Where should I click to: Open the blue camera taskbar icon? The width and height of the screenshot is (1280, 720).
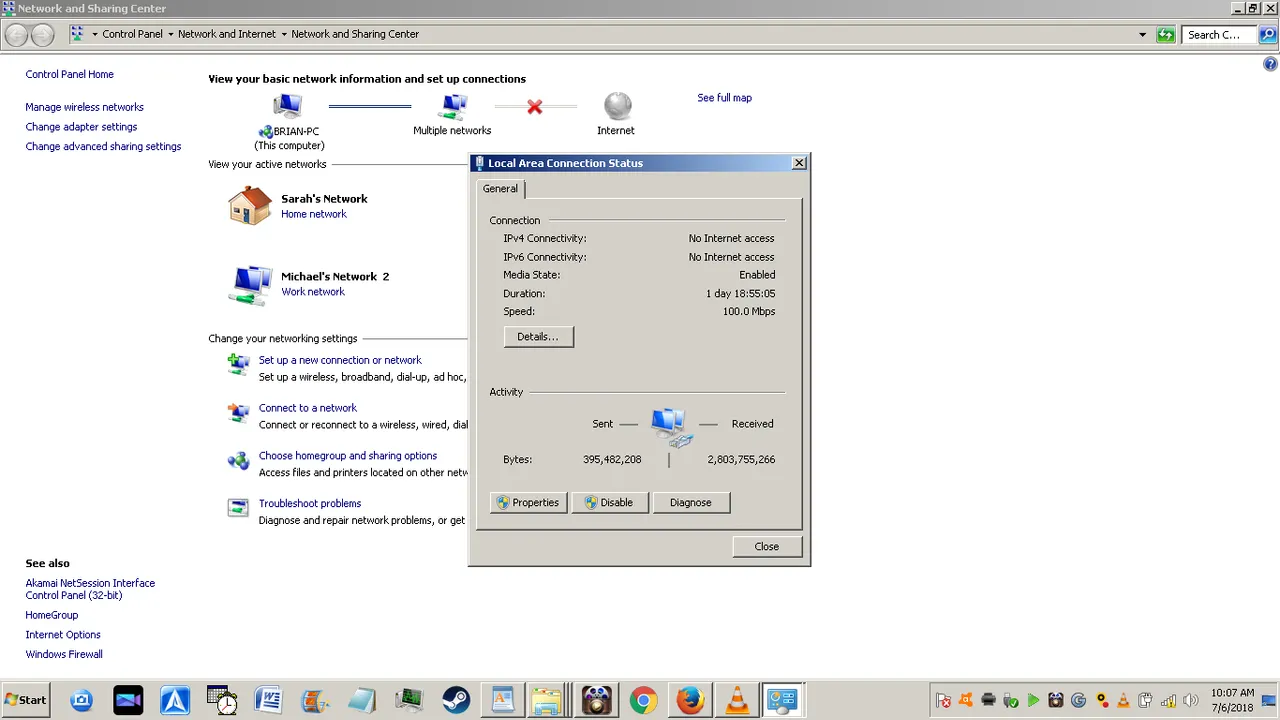[x=81, y=700]
